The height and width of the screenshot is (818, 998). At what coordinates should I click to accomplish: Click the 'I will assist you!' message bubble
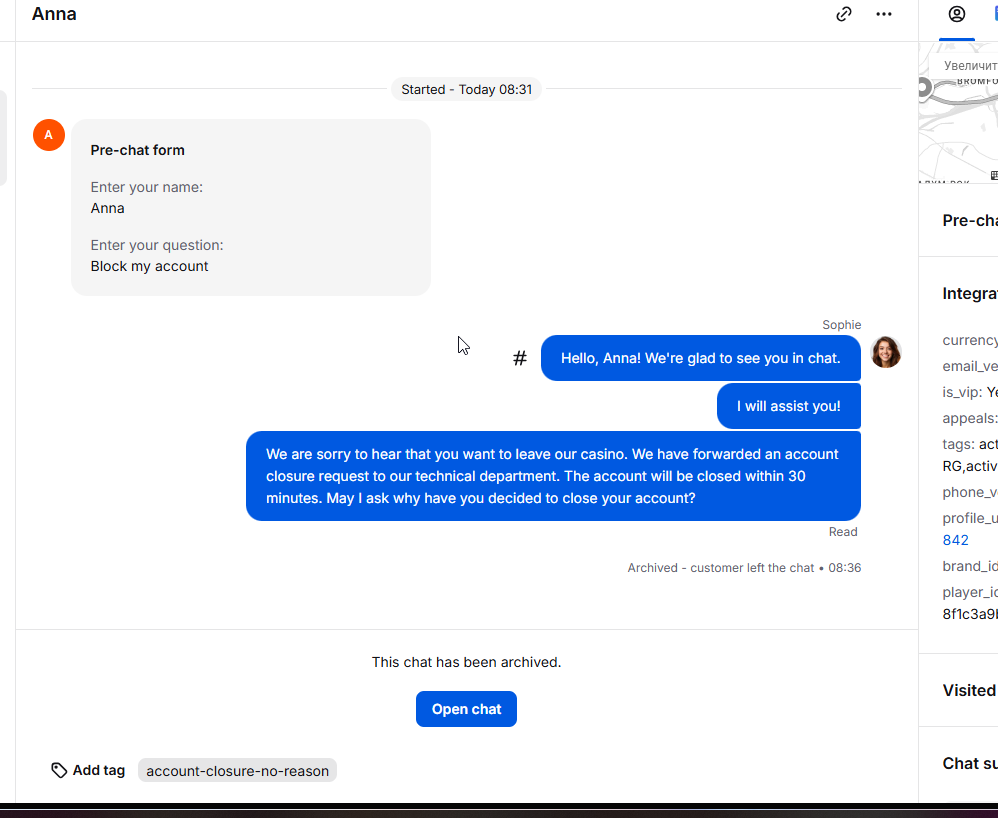[x=789, y=406]
